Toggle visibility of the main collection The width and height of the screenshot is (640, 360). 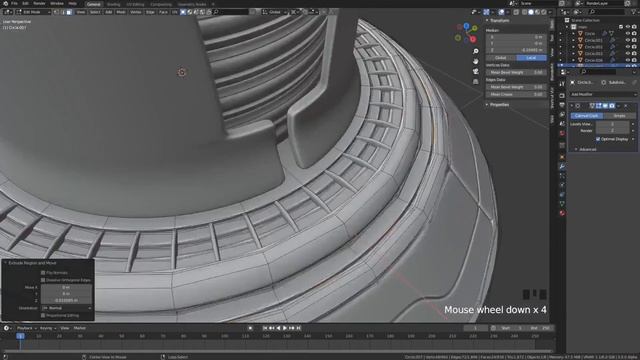click(627, 27)
